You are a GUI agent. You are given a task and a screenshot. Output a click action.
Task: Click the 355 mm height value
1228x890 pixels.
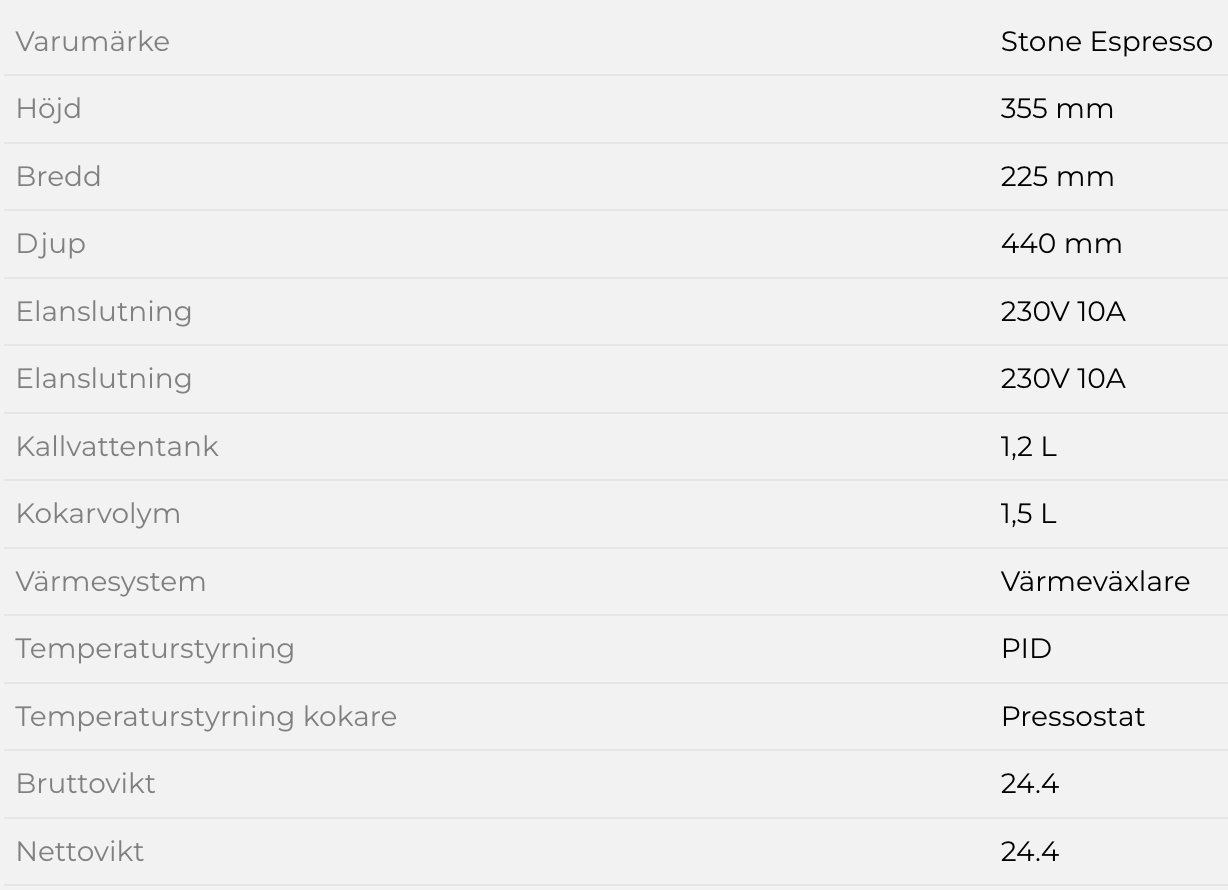pyautogui.click(x=1056, y=109)
